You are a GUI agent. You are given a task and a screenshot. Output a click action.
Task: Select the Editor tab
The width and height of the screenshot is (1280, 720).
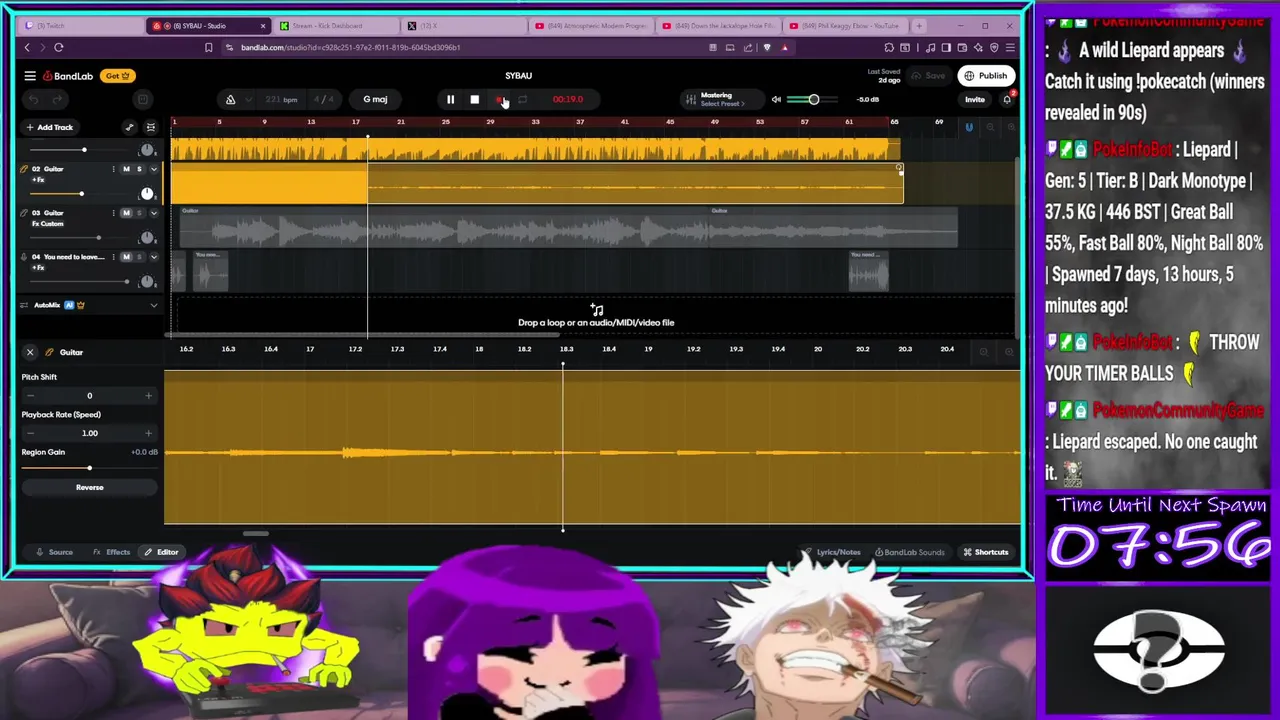click(161, 552)
